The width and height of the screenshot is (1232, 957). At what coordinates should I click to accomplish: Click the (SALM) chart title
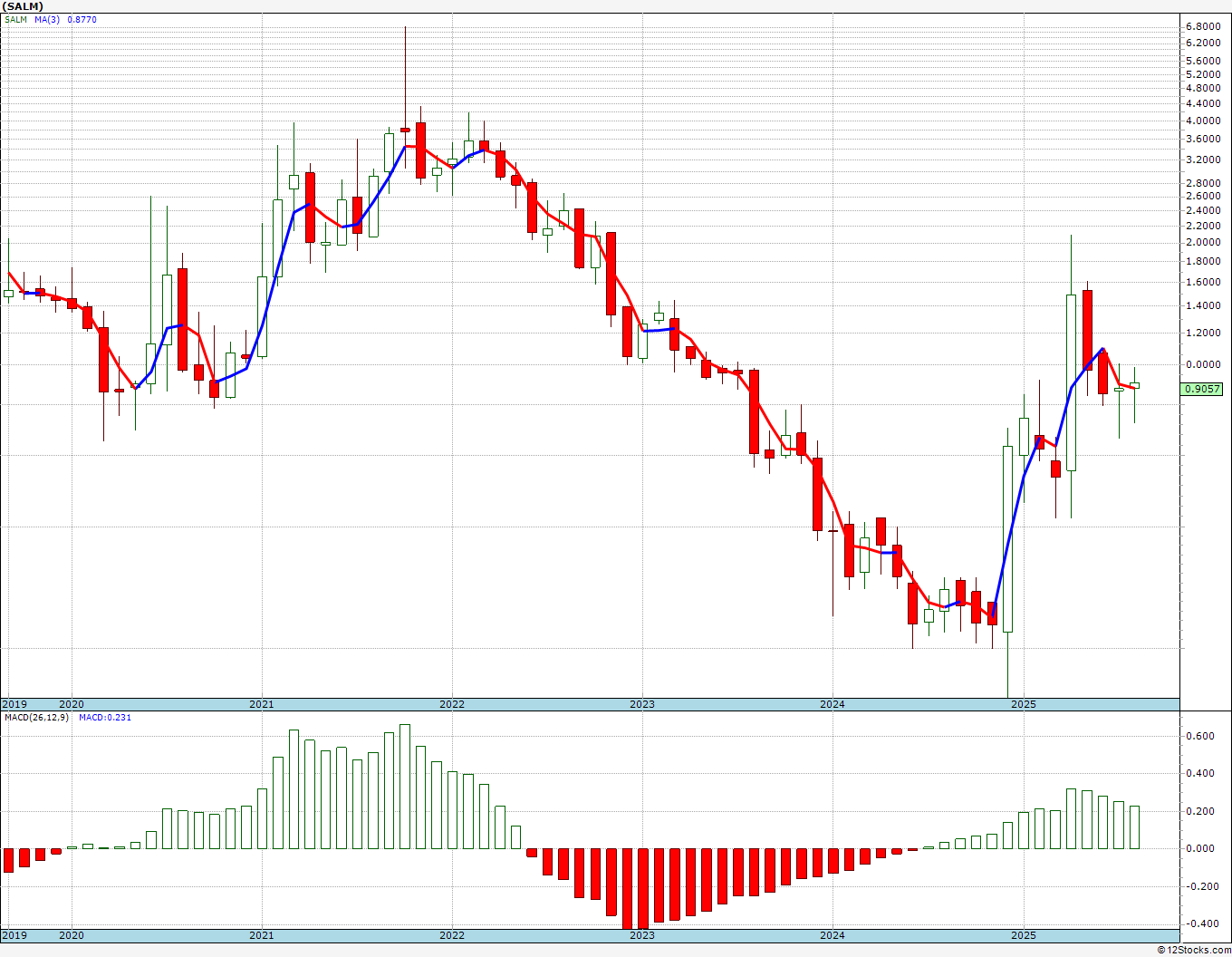24,6
